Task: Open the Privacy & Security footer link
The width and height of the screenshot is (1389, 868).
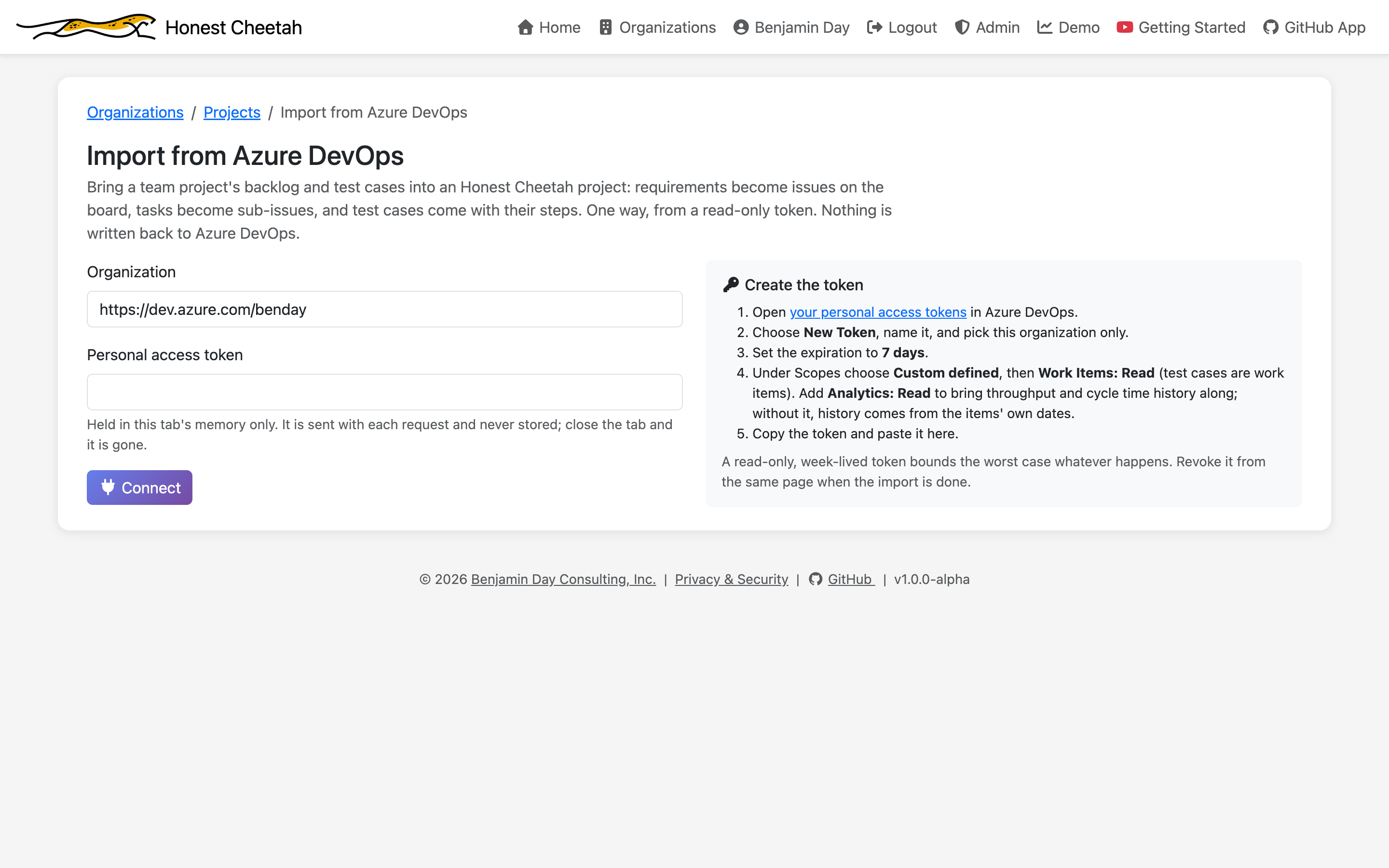Action: (x=731, y=579)
